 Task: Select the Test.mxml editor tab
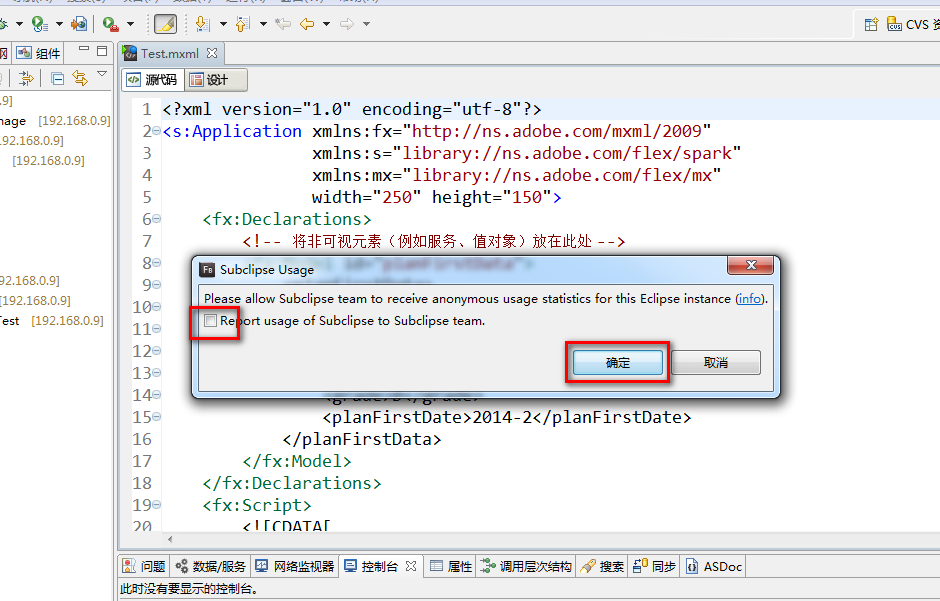(x=170, y=53)
